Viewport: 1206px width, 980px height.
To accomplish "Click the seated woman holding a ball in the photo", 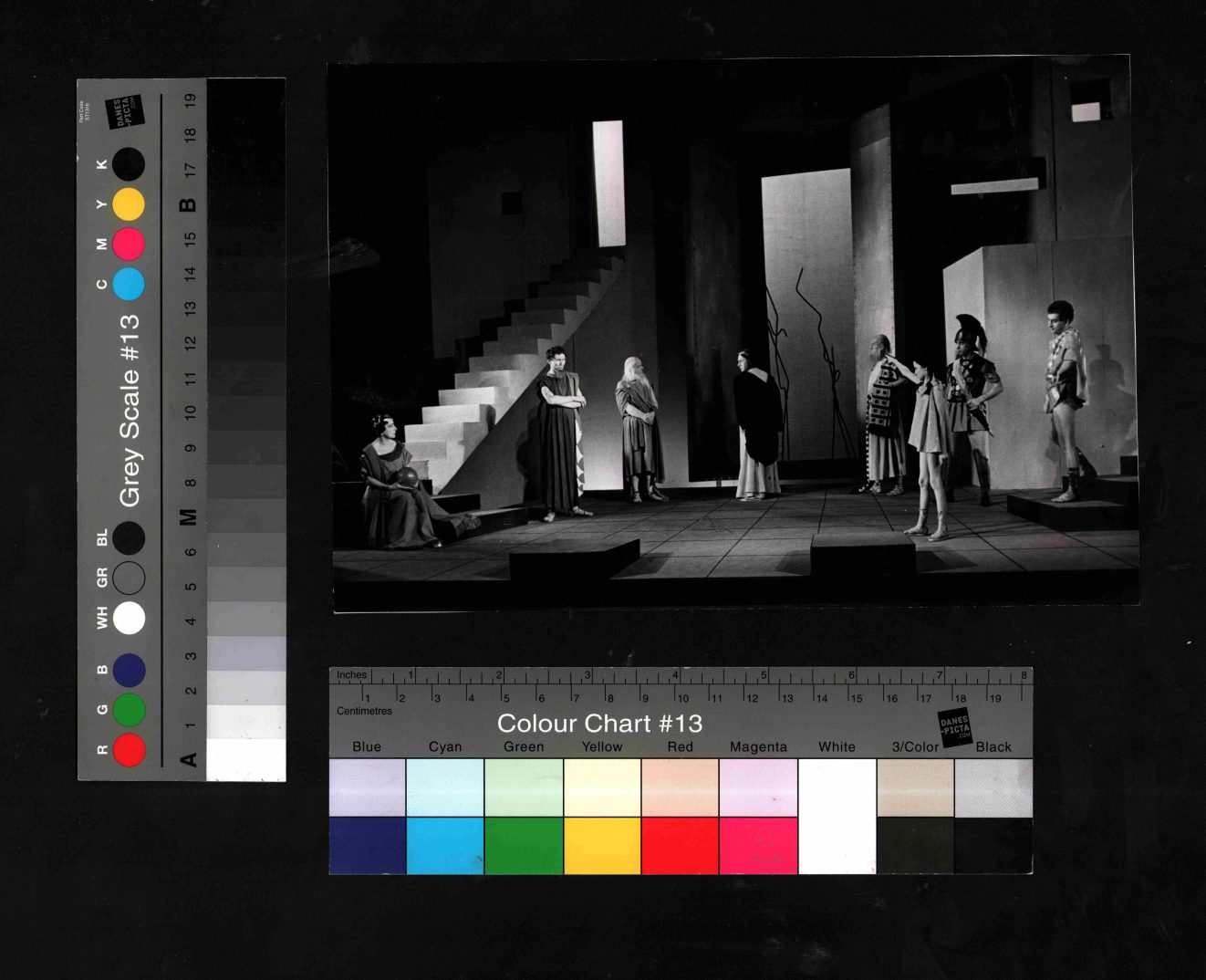I will click(x=397, y=485).
